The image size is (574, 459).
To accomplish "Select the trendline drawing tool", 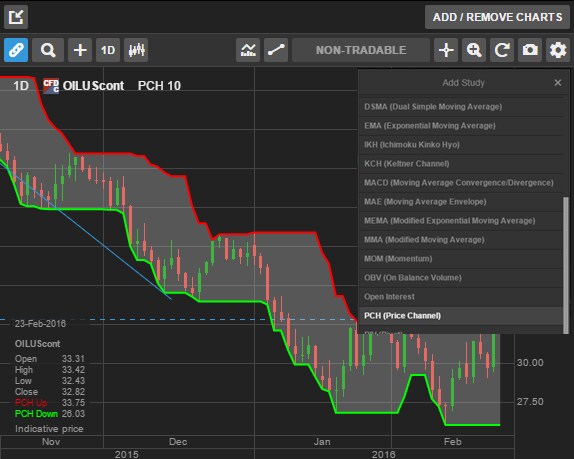I will click(x=276, y=50).
